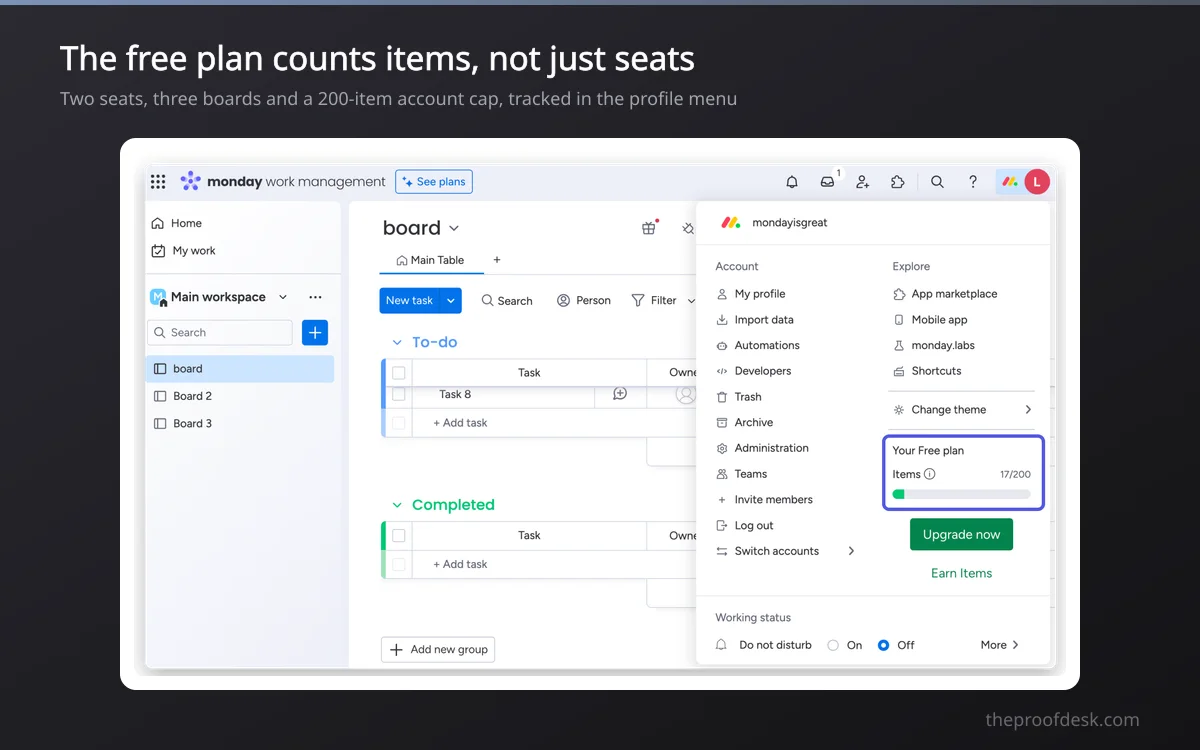Viewport: 1200px width, 750px height.
Task: Open Automations in account menu
Action: pos(758,345)
